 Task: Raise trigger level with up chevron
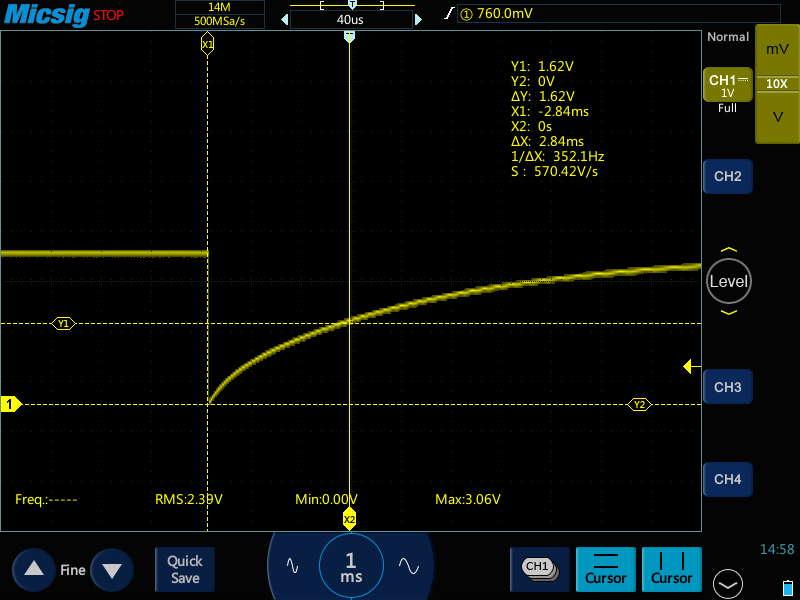(729, 250)
